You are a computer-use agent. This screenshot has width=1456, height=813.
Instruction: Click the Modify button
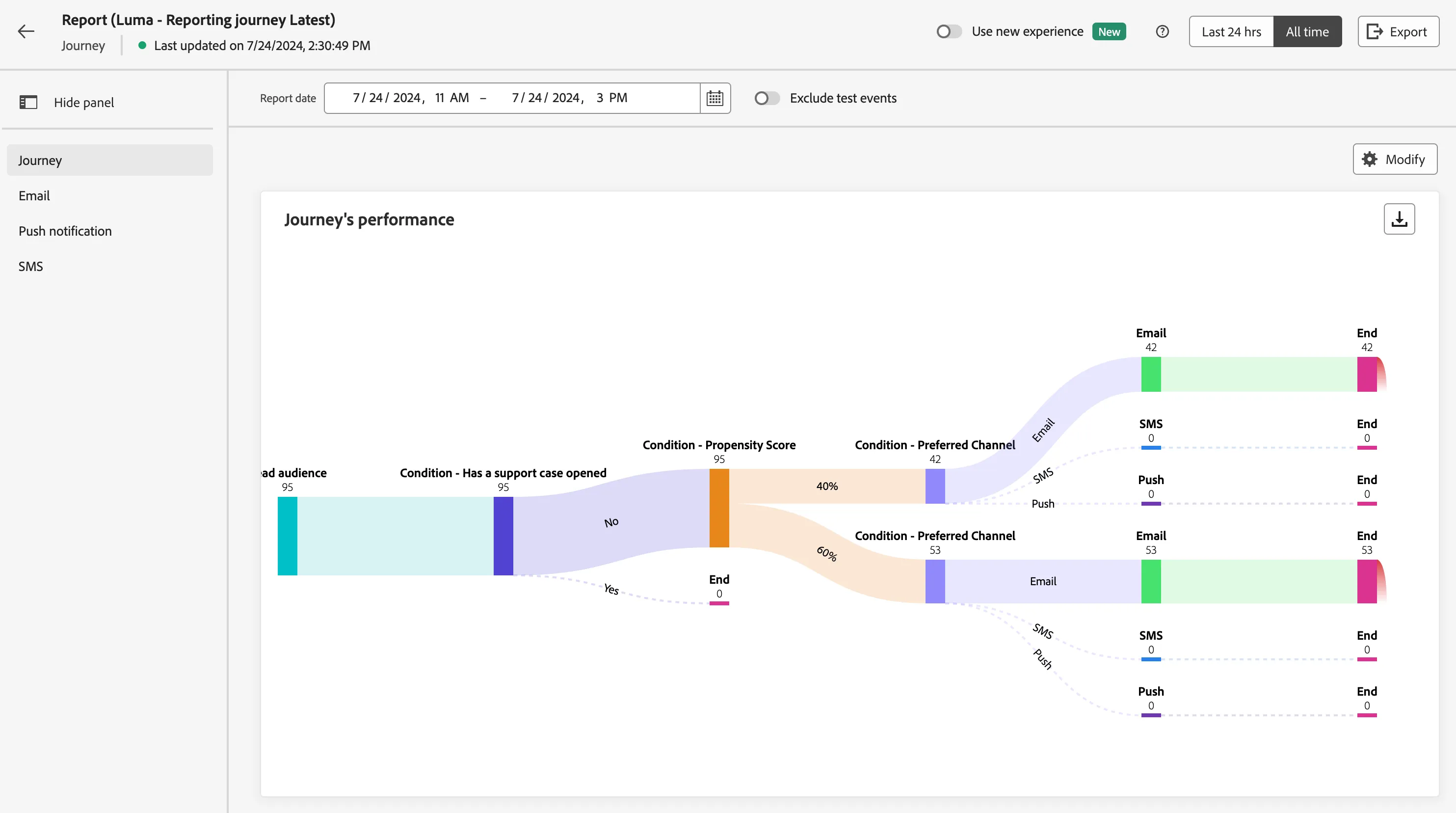click(1395, 160)
